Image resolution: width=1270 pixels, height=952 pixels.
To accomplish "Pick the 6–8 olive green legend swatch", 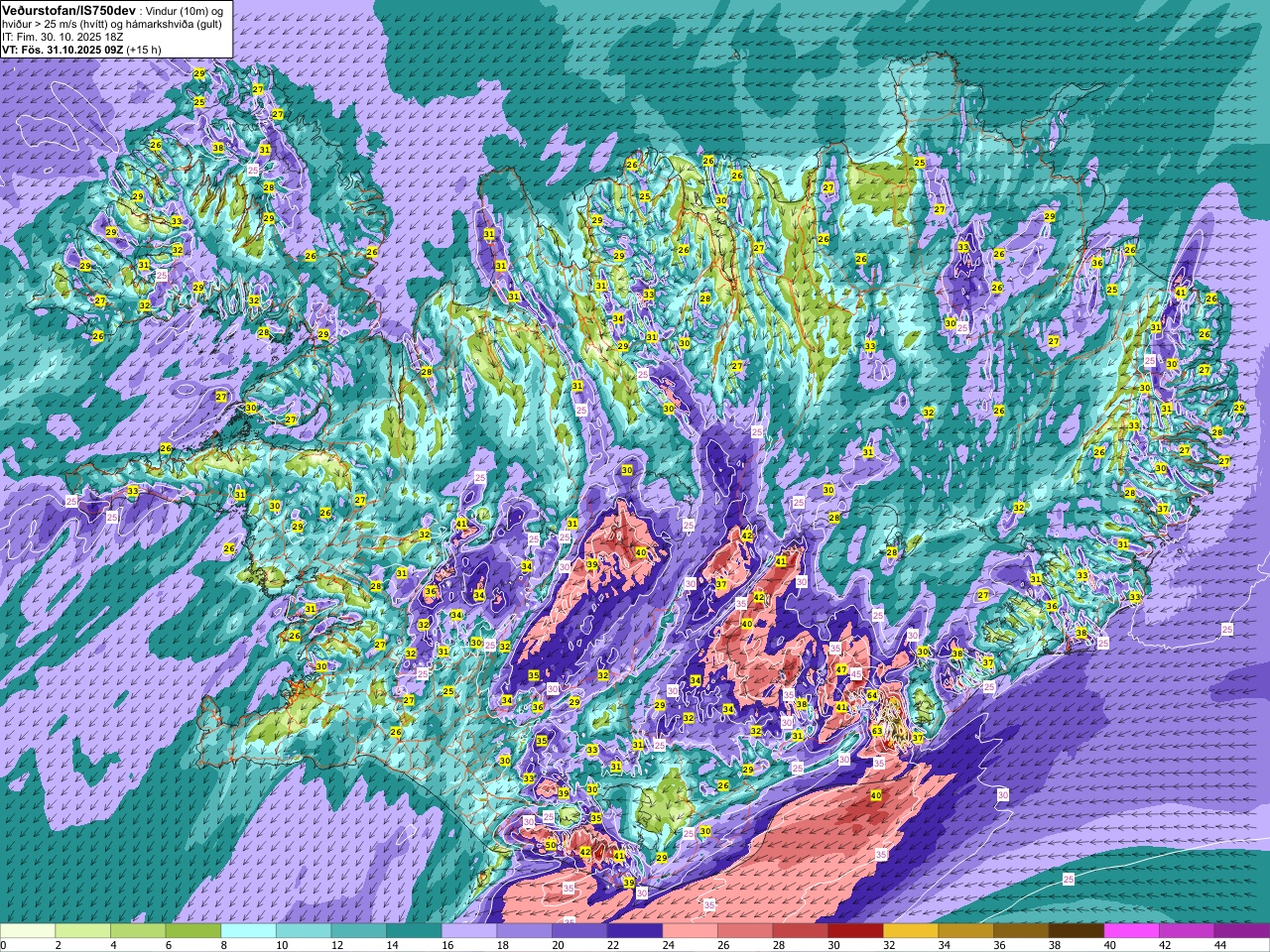I will coord(193,931).
